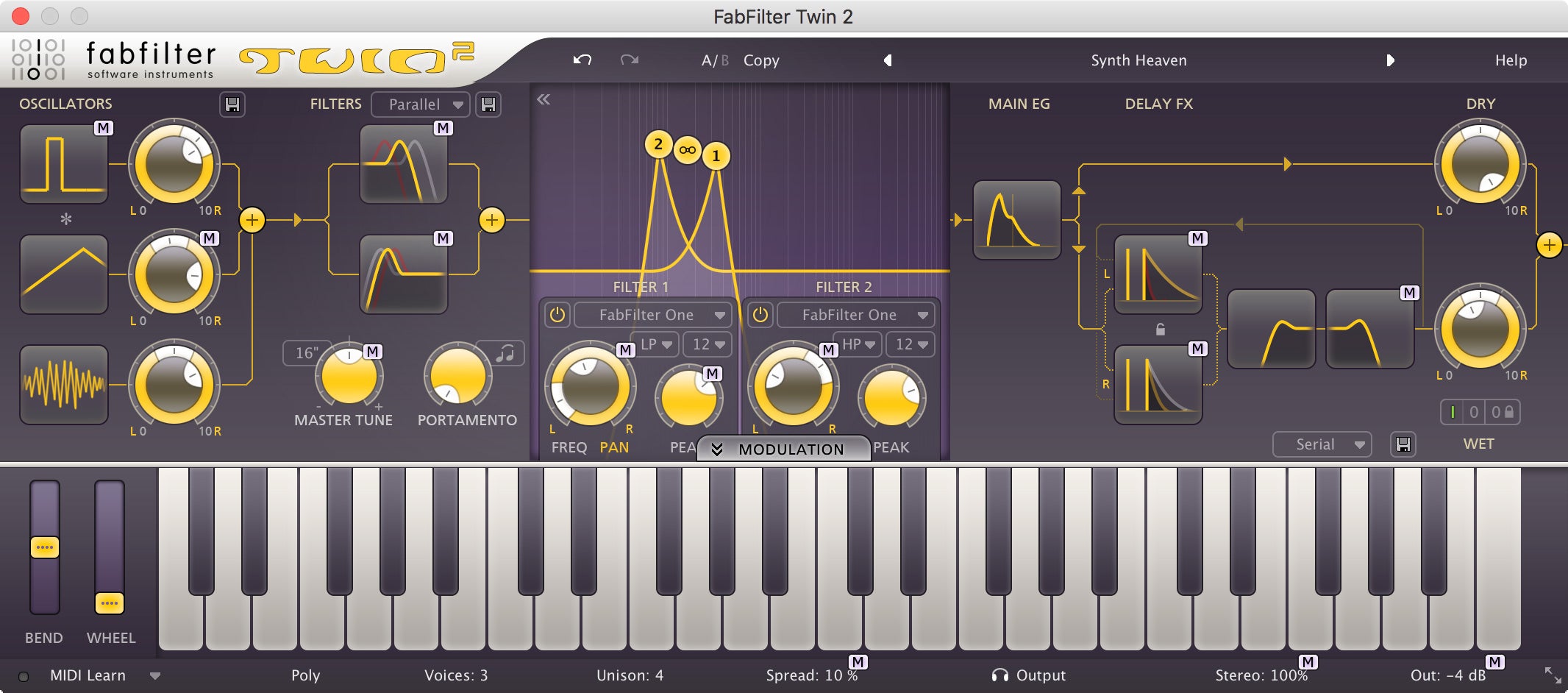Toggle the delay lock icon

[1160, 330]
